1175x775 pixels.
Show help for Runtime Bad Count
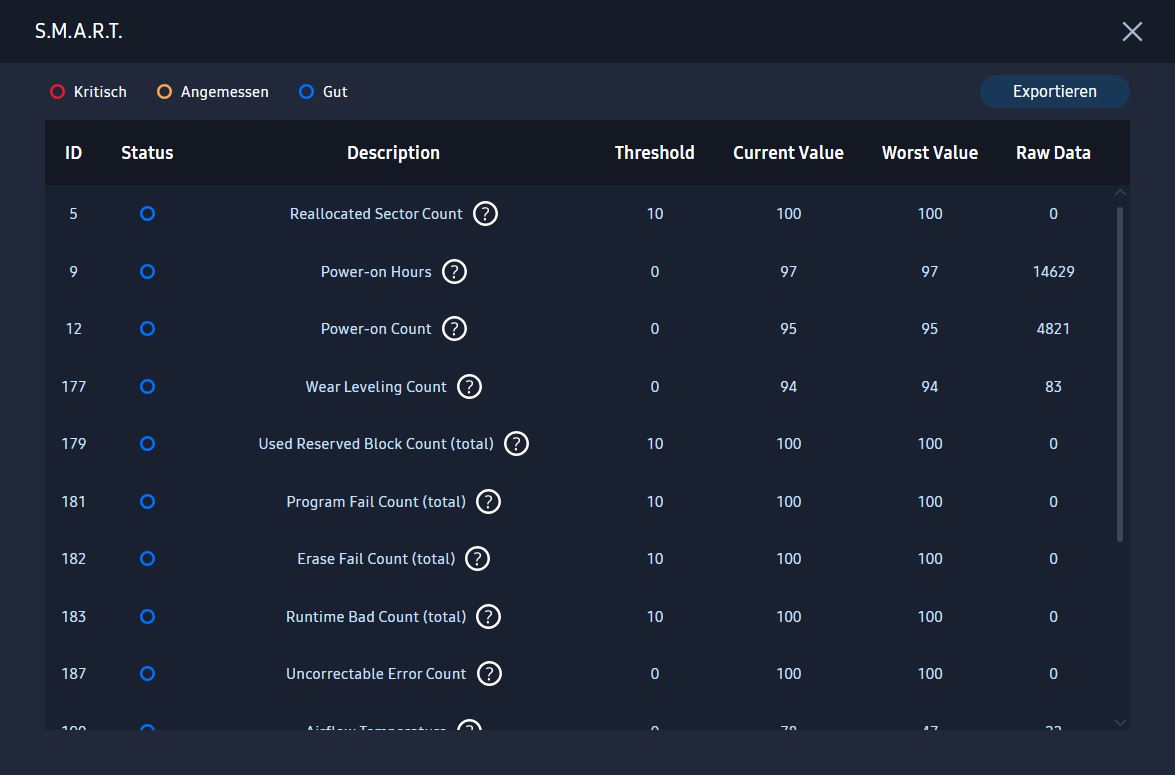click(x=489, y=617)
